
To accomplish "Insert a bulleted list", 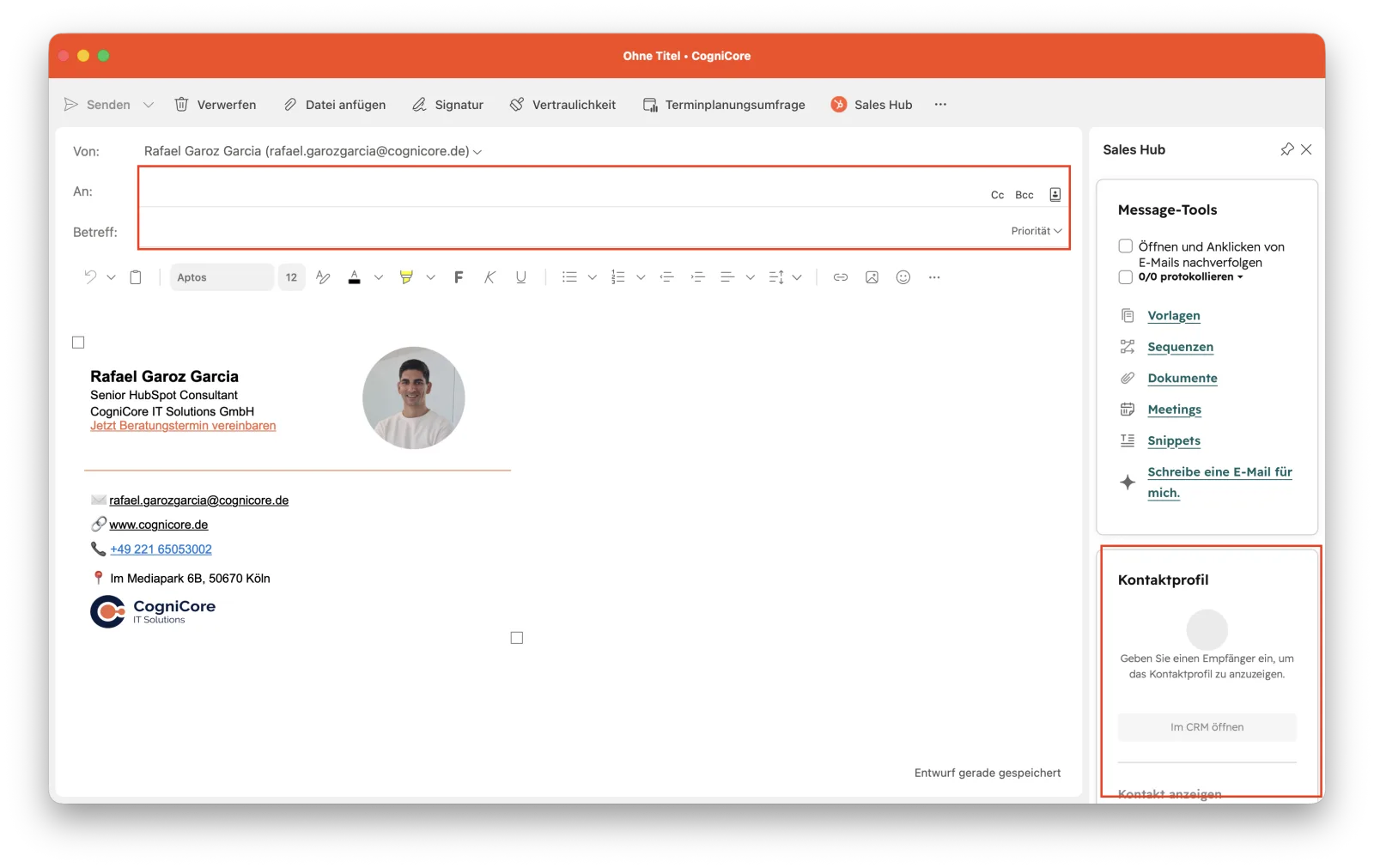I will tap(569, 277).
